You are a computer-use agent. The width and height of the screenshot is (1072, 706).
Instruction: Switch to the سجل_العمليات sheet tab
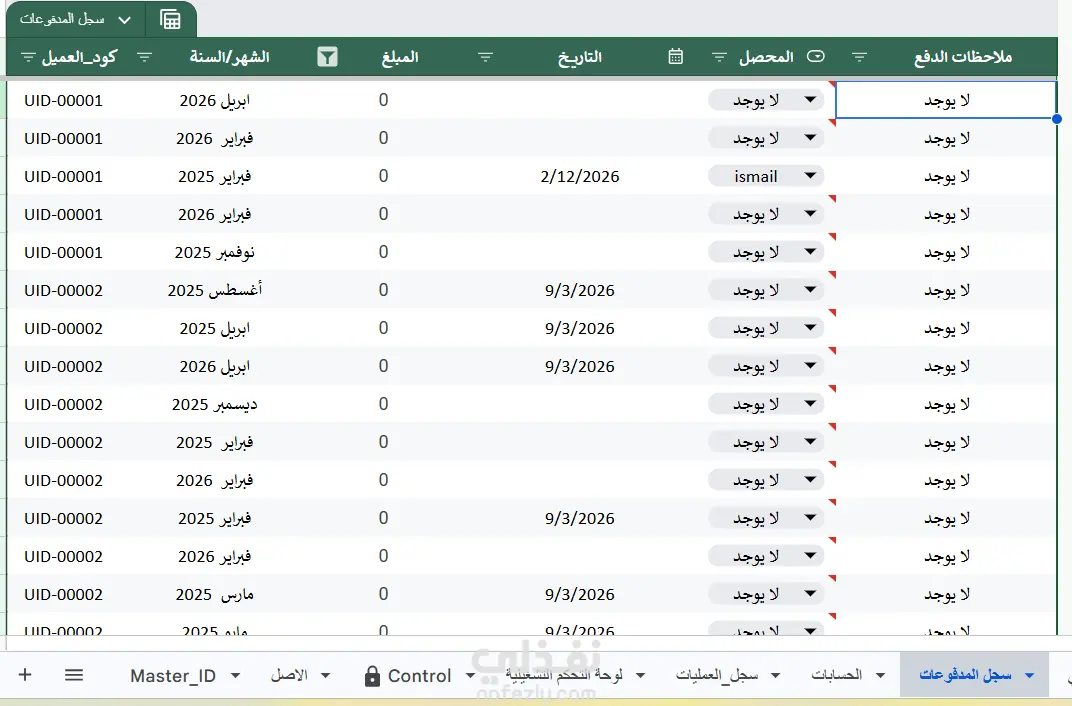[x=717, y=675]
